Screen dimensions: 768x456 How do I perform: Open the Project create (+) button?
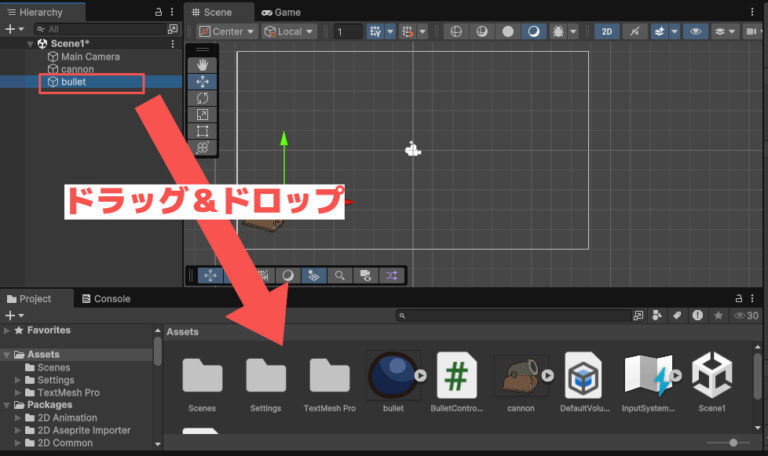tap(14, 315)
